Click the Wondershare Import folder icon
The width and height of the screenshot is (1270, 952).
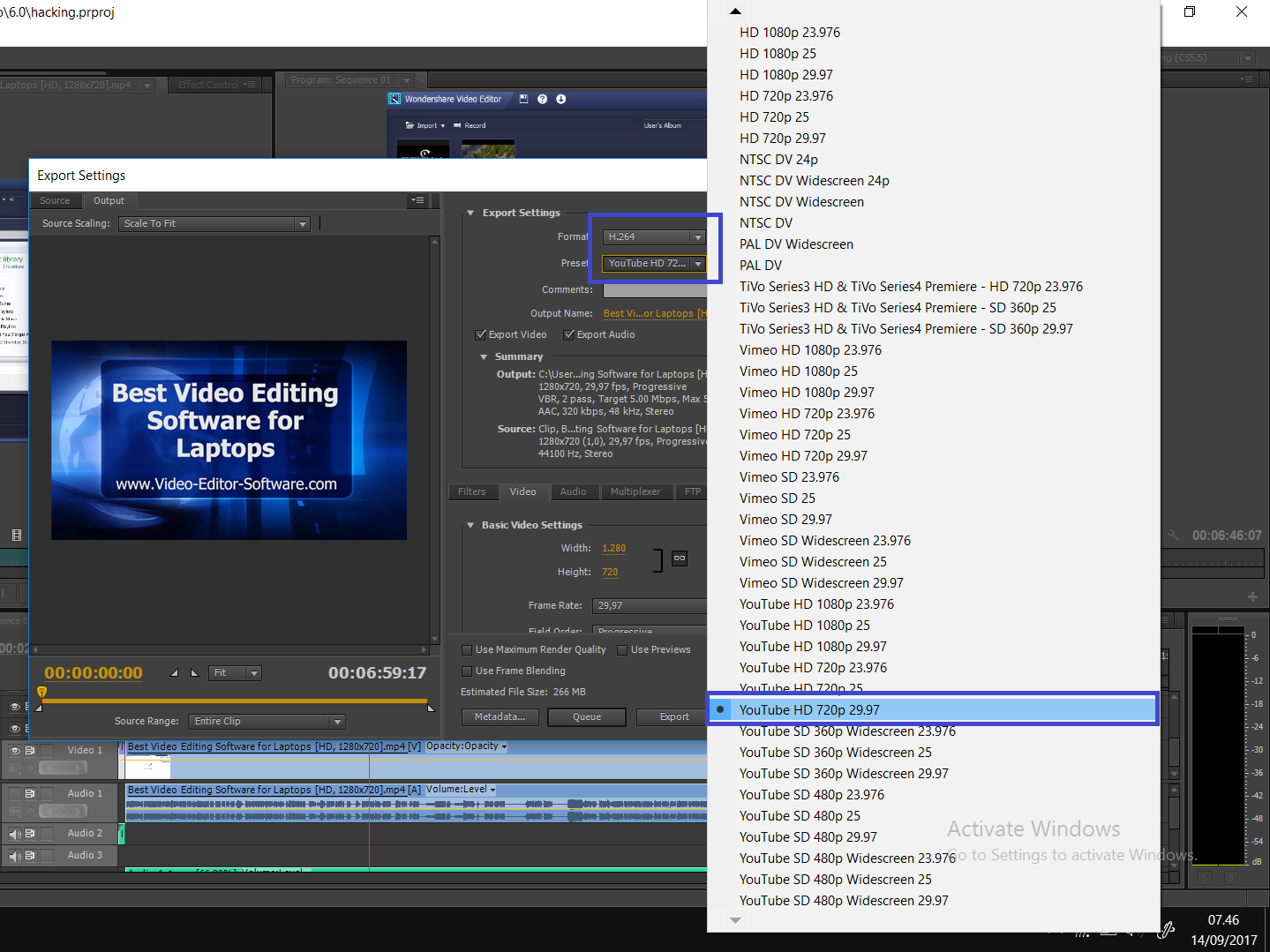(x=410, y=125)
